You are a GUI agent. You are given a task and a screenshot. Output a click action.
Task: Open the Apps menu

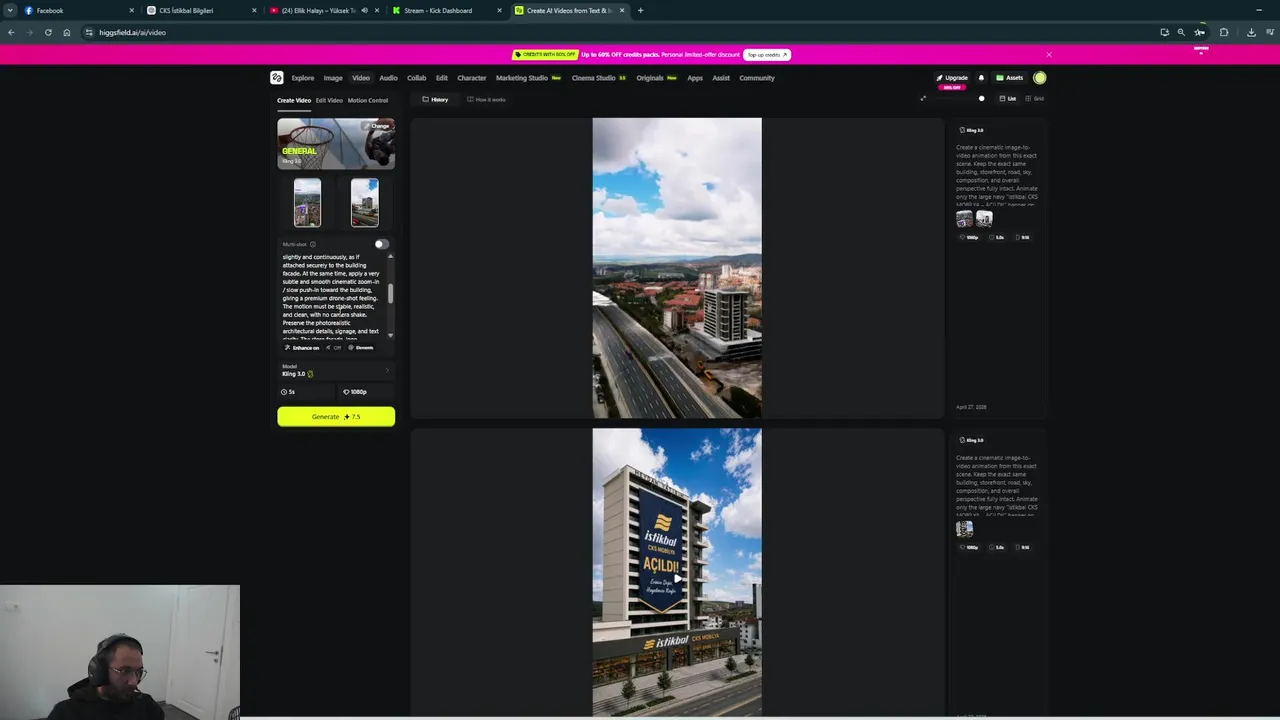[x=695, y=78]
